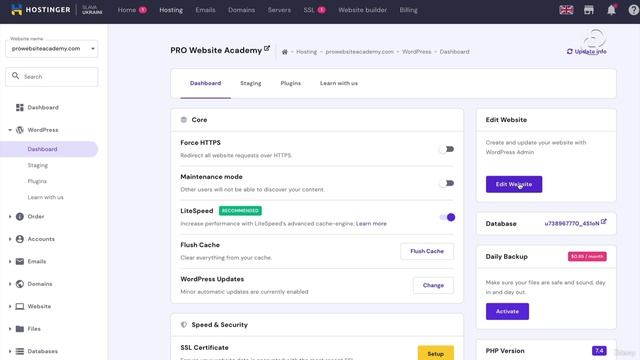Screen dimensions: 640x360
Task: Open the notifications bell
Action: coord(611,10)
